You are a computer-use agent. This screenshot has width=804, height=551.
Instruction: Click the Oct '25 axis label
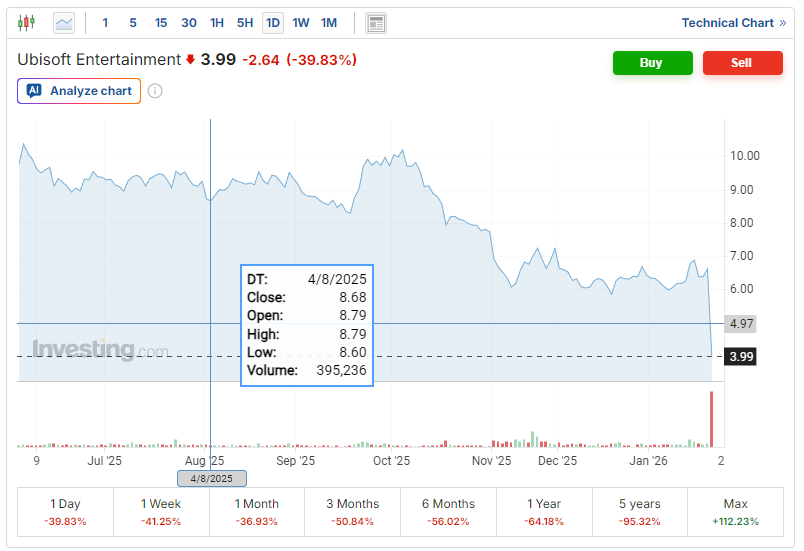pyautogui.click(x=391, y=461)
